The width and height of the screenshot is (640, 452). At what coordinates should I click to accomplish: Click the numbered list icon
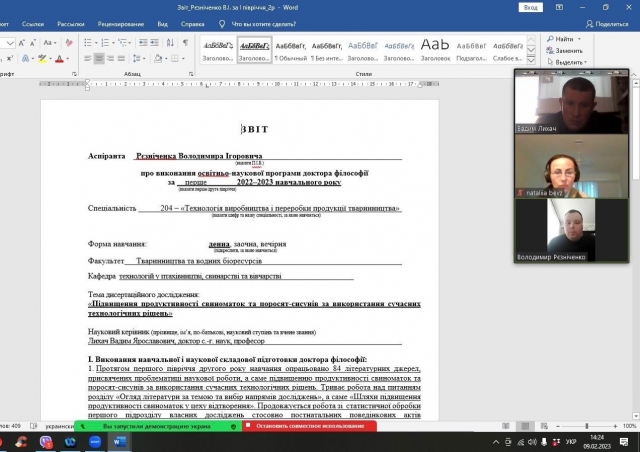point(106,42)
